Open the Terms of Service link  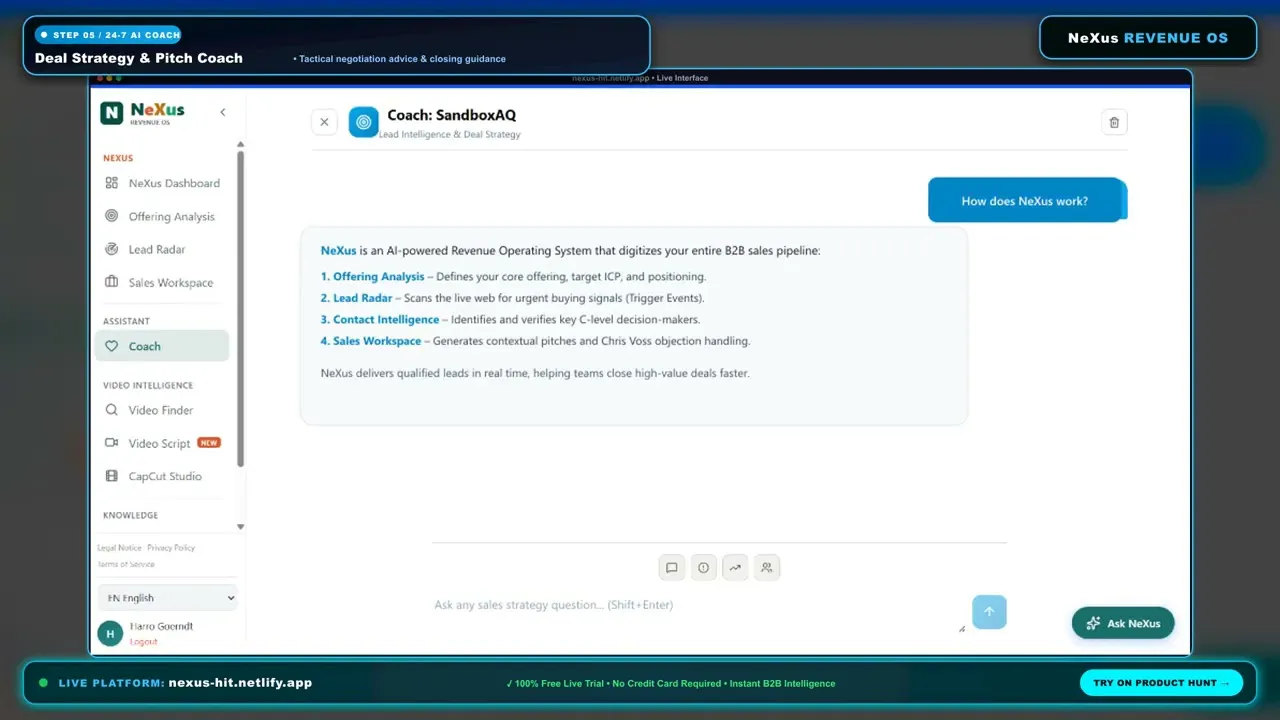[126, 564]
